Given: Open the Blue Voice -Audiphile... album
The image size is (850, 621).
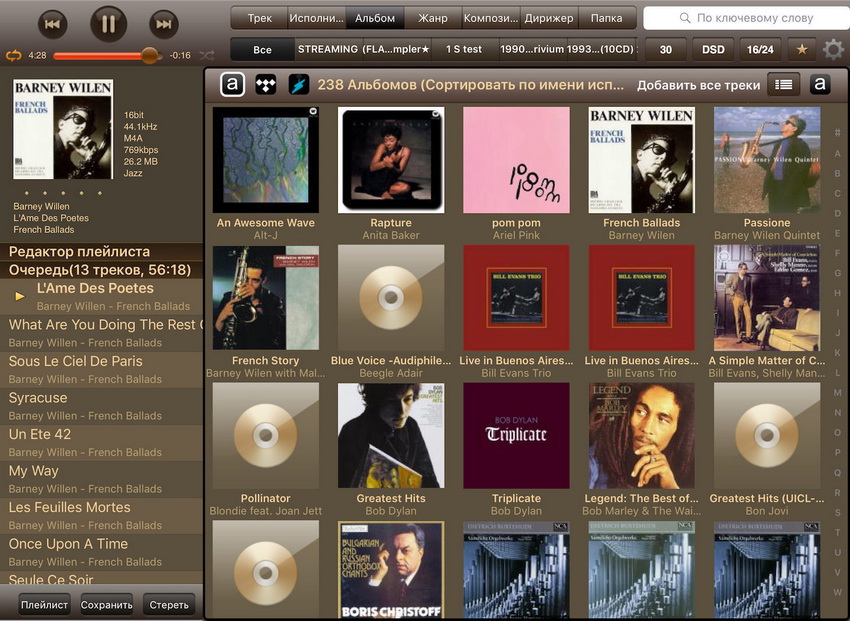Looking at the screenshot, I should 391,297.
